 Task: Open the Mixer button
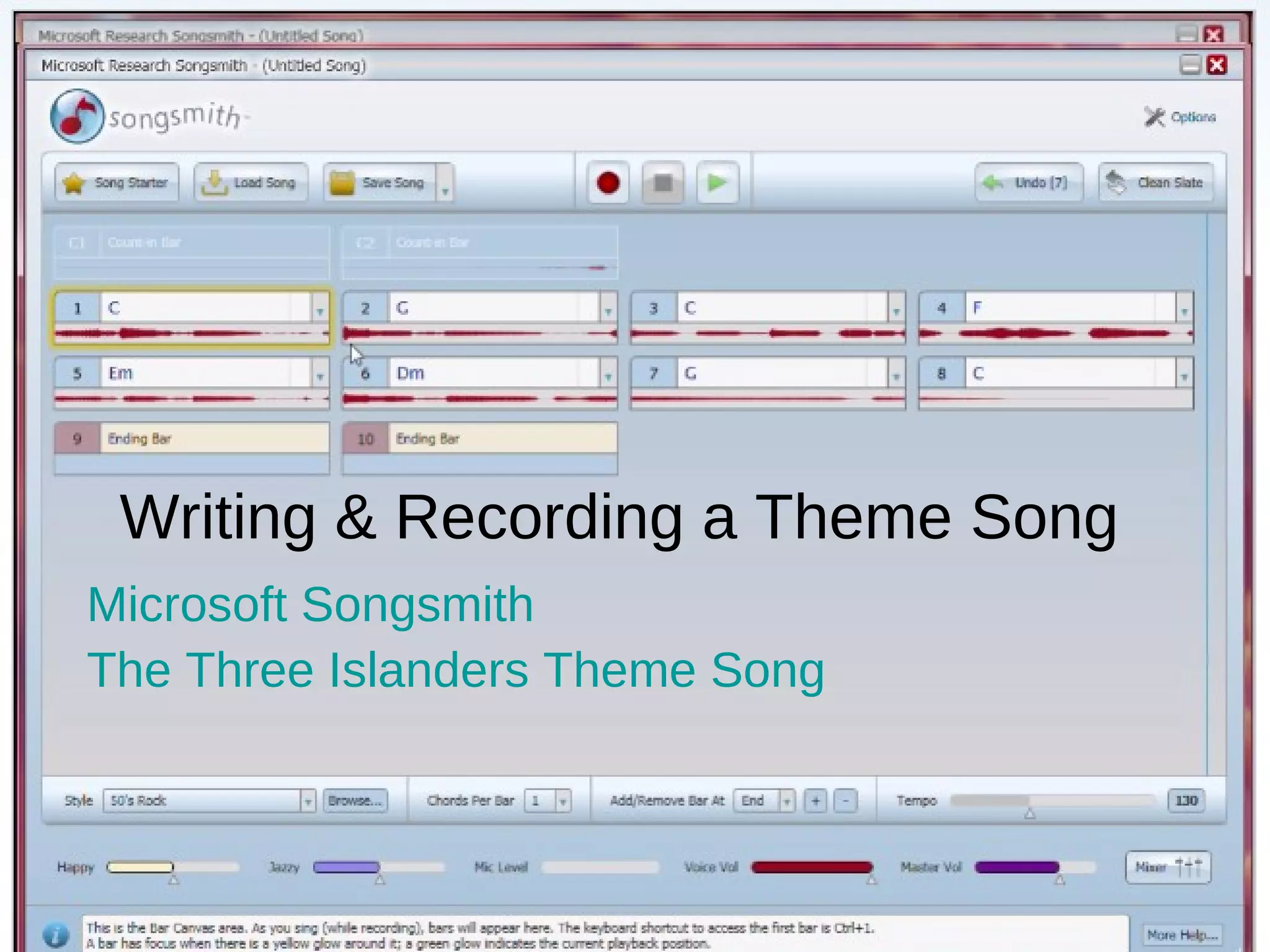tap(1168, 867)
